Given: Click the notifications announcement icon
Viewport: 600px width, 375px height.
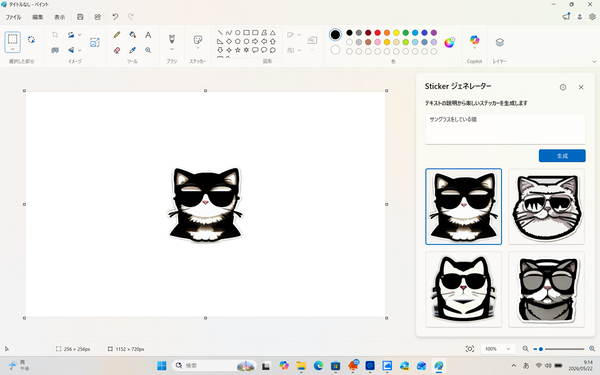Looking at the screenshot, I should point(566,16).
